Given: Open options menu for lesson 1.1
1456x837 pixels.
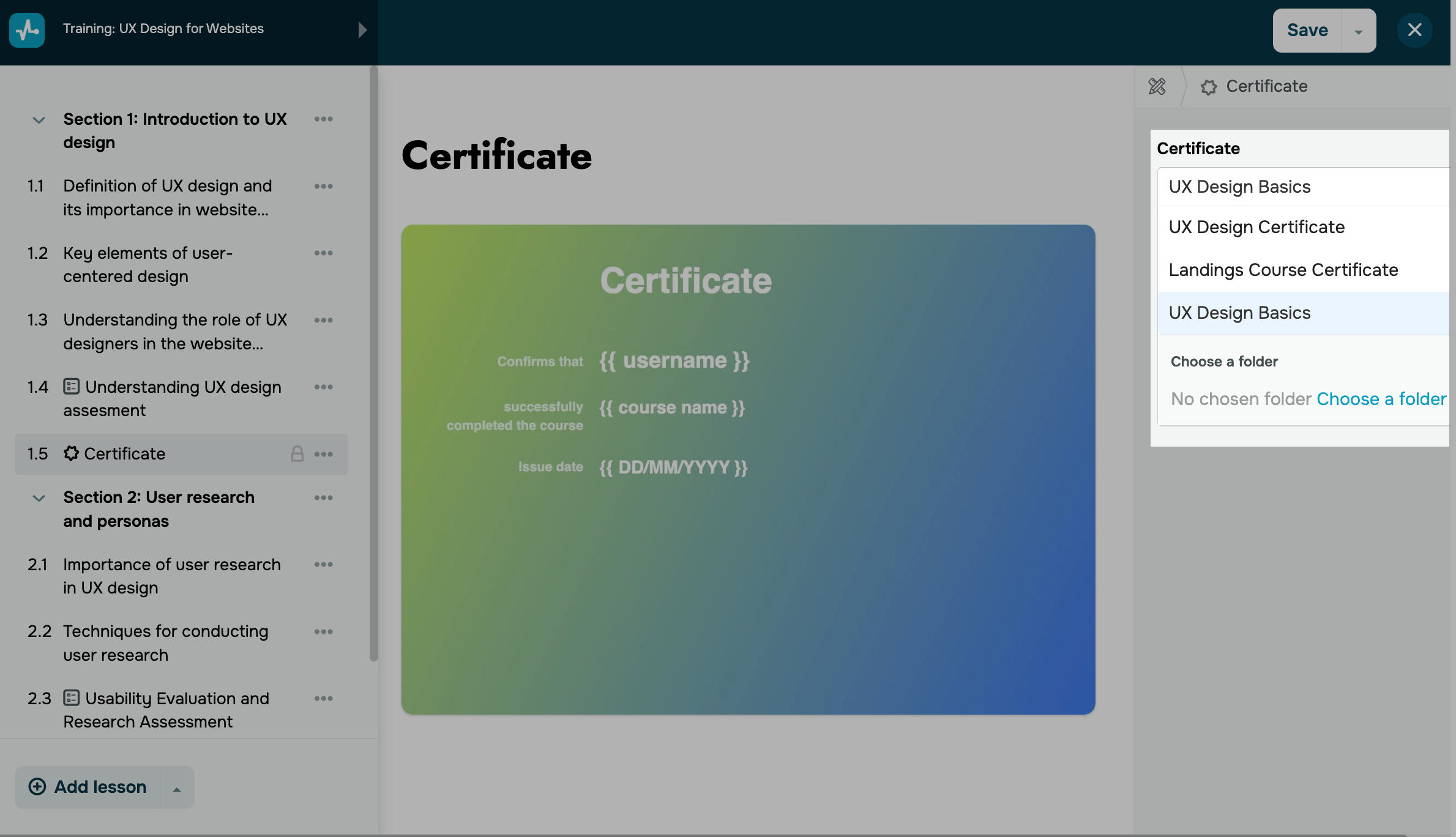Looking at the screenshot, I should point(323,186).
